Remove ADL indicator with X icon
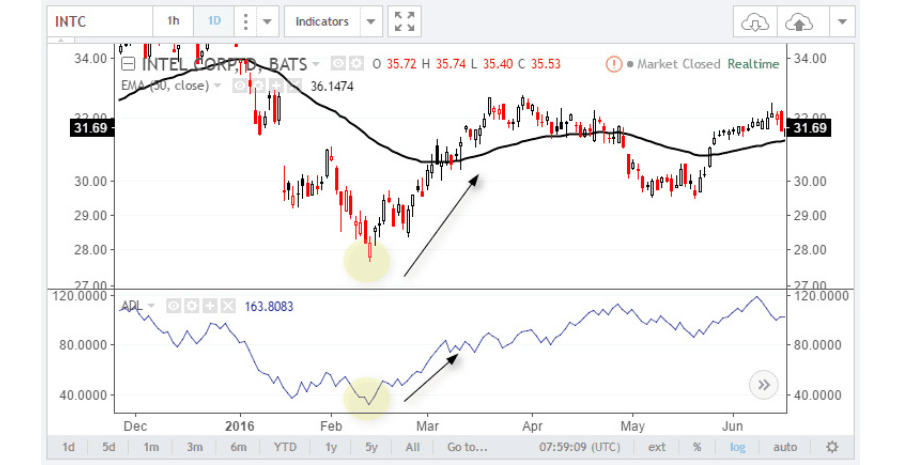This screenshot has width=901, height=465. coord(228,306)
